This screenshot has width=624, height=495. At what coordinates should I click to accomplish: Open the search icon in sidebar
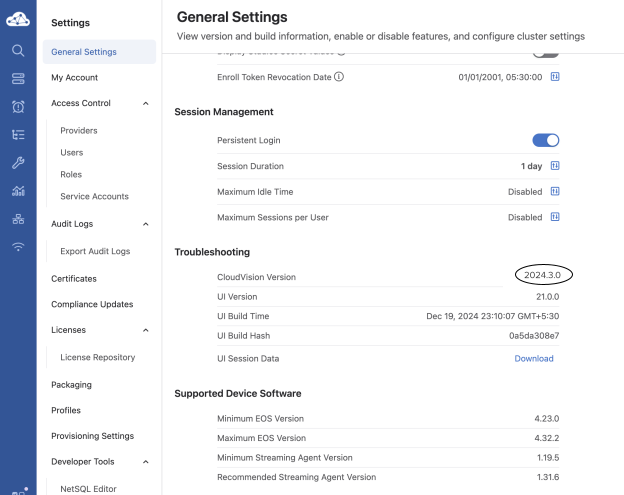(18, 51)
